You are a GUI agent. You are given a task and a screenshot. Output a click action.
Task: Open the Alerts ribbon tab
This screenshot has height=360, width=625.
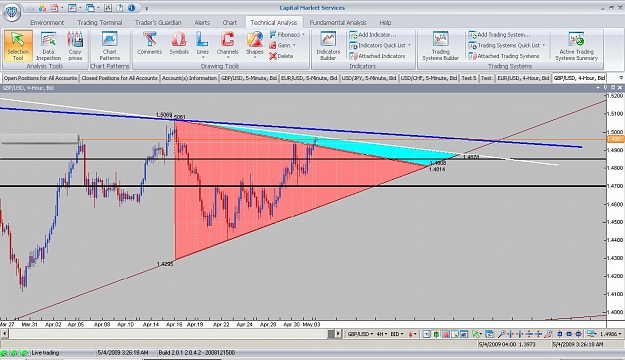click(x=202, y=22)
